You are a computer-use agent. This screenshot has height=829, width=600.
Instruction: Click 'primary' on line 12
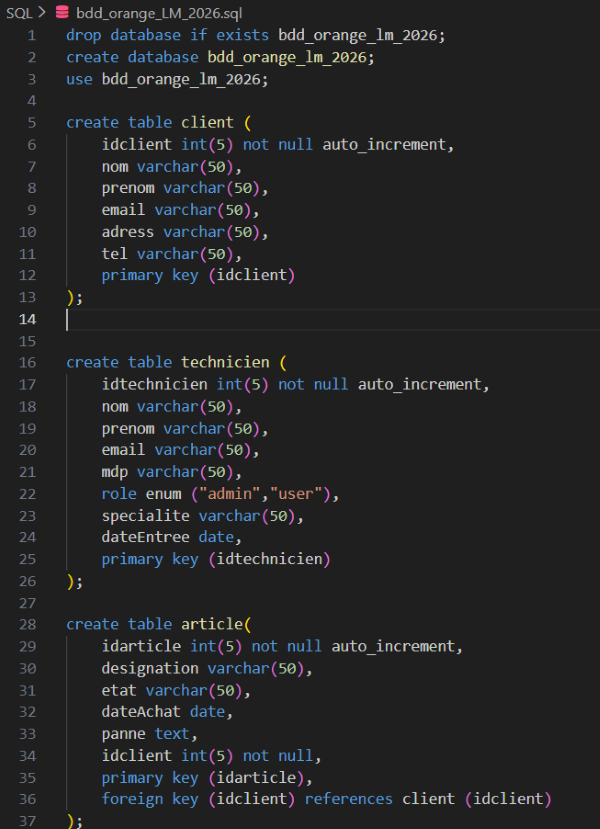click(x=132, y=275)
